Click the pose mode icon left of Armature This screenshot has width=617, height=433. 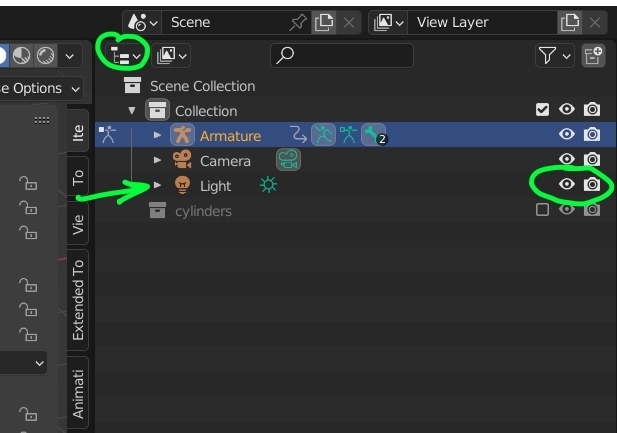[107, 135]
